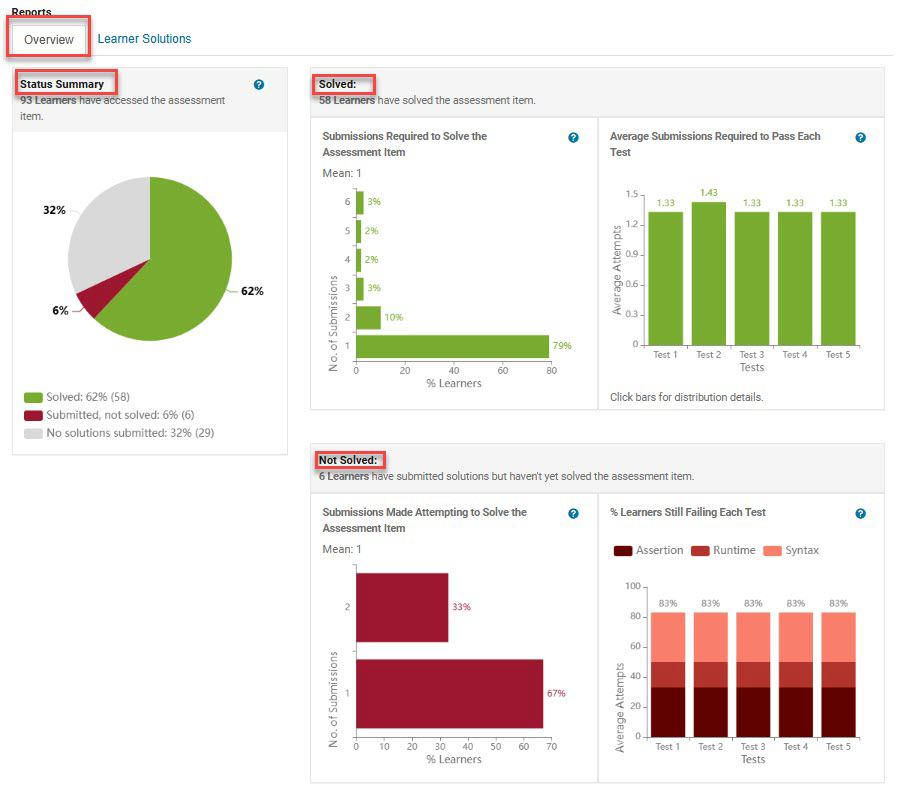Click No solutions submitted gray swatch

[x=33, y=433]
